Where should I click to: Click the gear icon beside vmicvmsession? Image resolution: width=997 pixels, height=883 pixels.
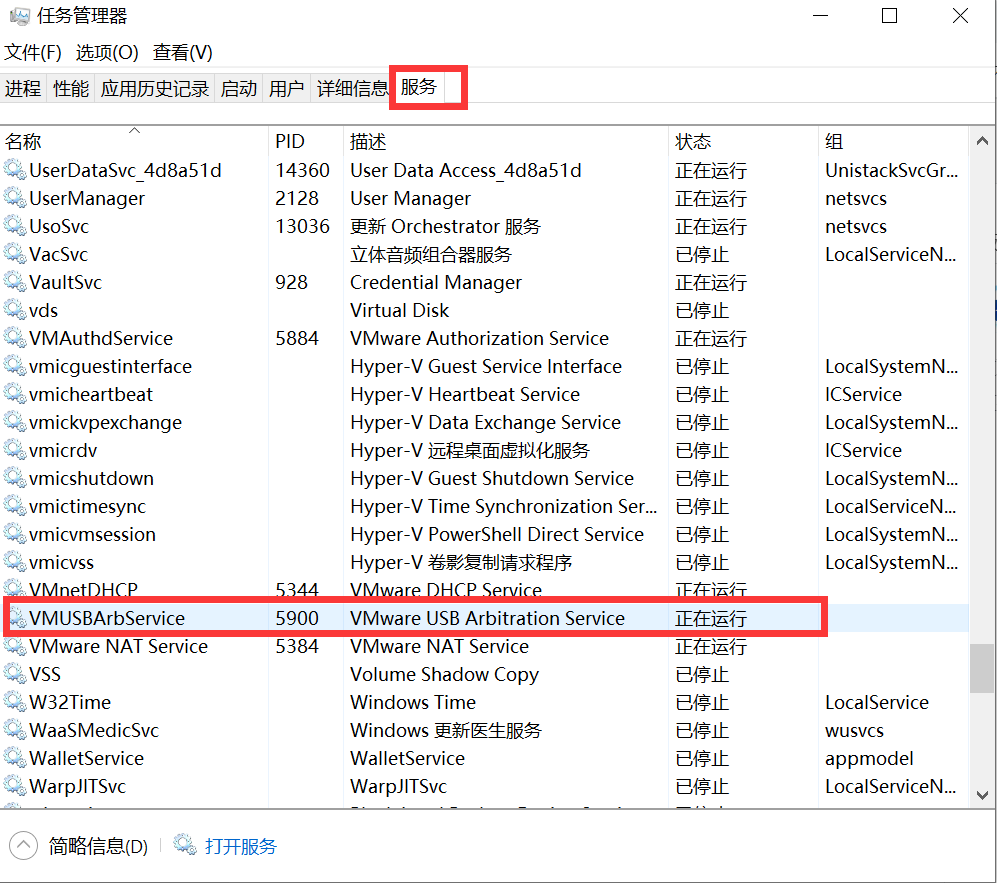pos(15,533)
